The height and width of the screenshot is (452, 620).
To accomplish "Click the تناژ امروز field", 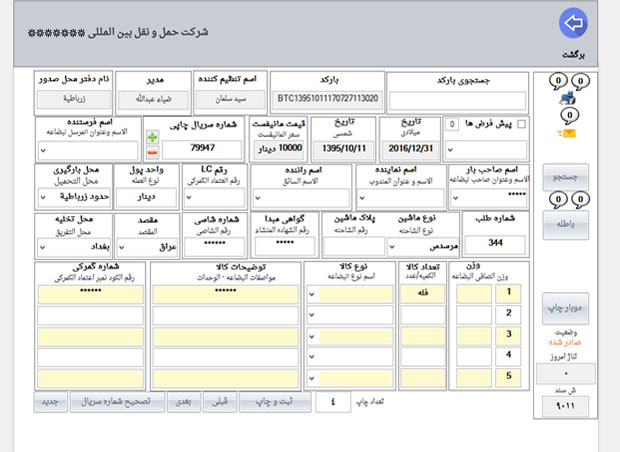I will click(566, 374).
